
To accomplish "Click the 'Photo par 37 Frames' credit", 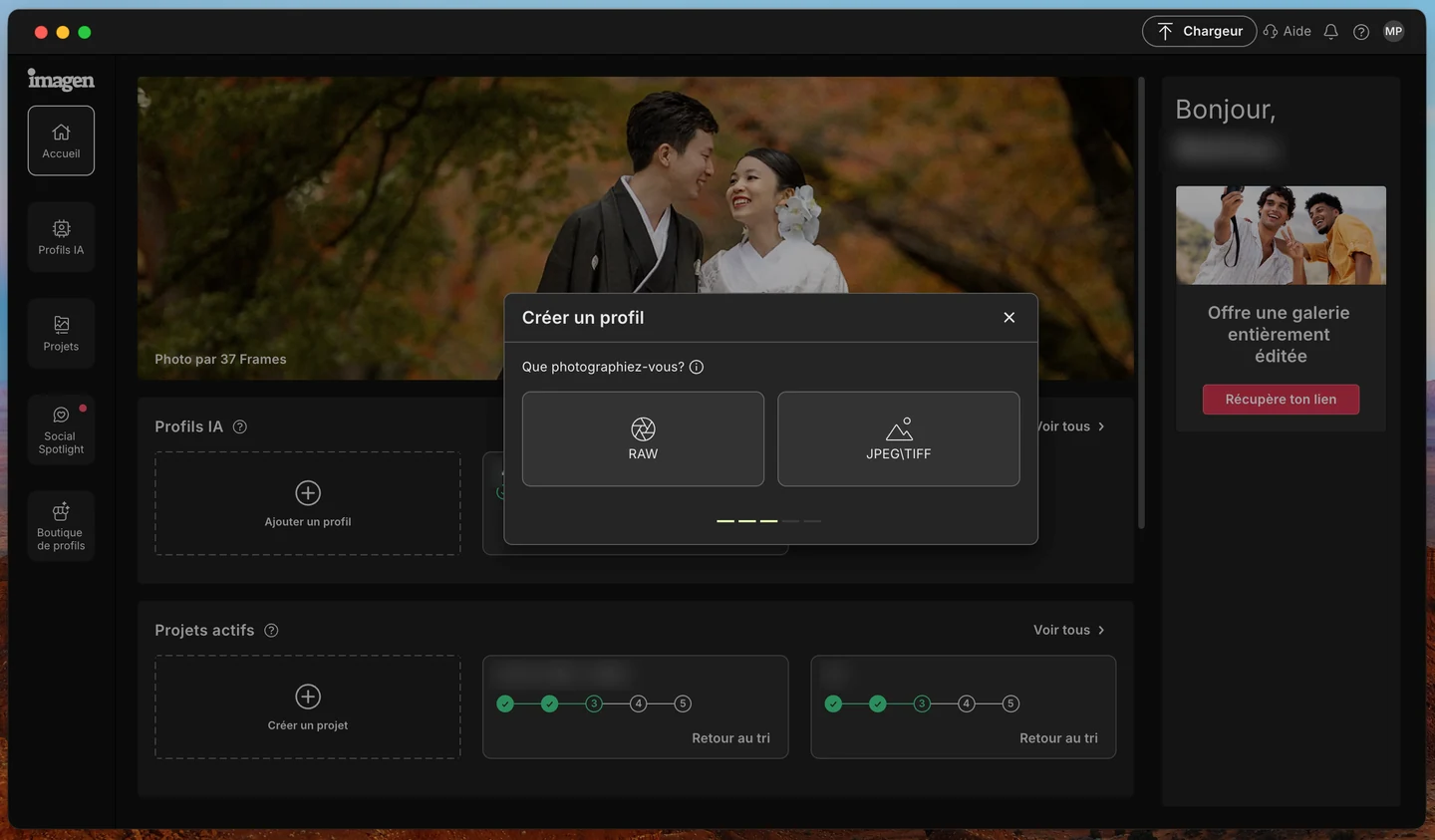I will tap(220, 359).
